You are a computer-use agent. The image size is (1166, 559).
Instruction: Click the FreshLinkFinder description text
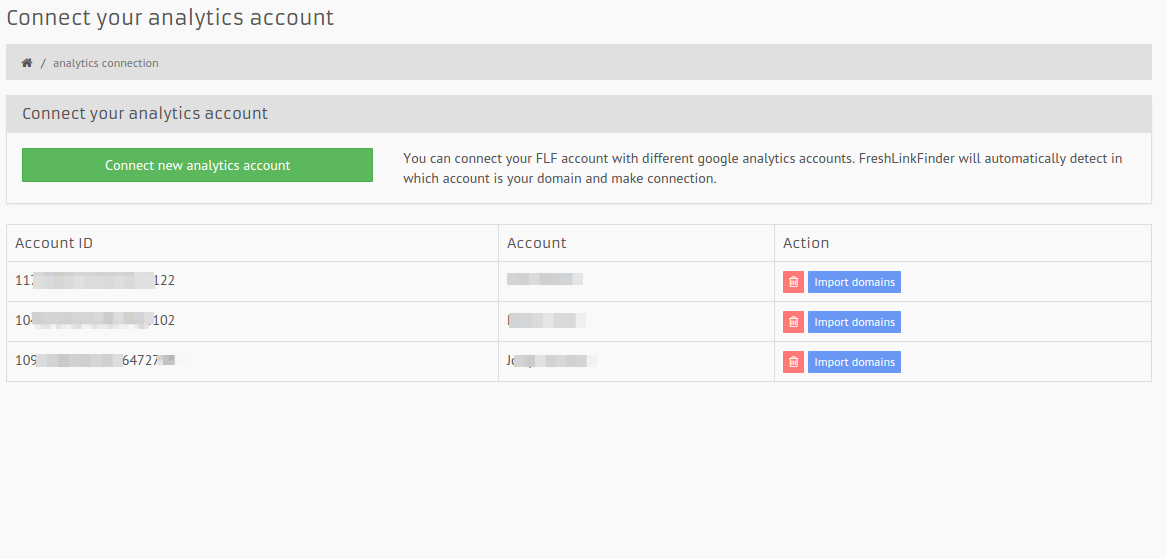(x=762, y=169)
